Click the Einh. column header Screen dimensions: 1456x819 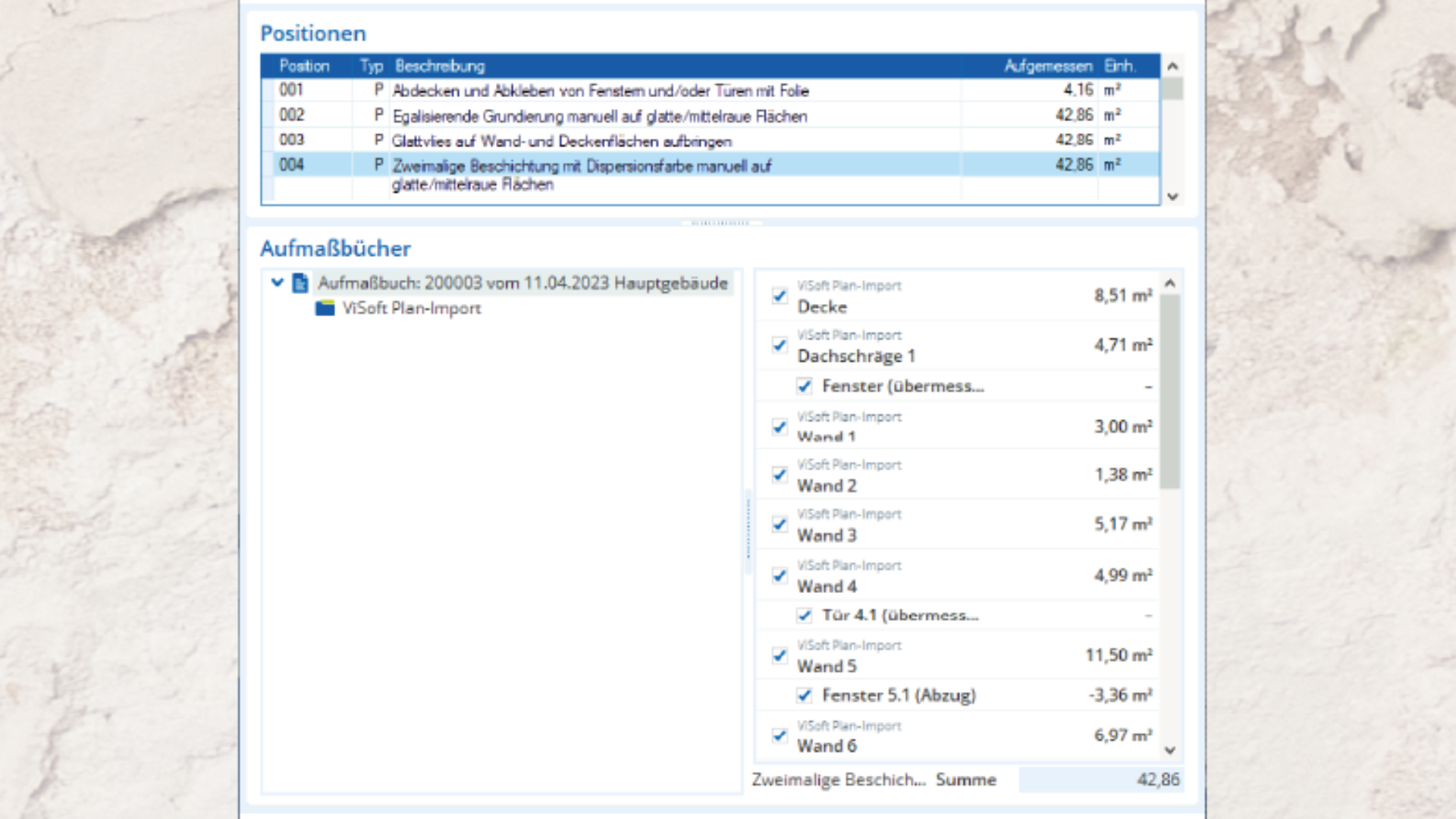[x=1119, y=66]
